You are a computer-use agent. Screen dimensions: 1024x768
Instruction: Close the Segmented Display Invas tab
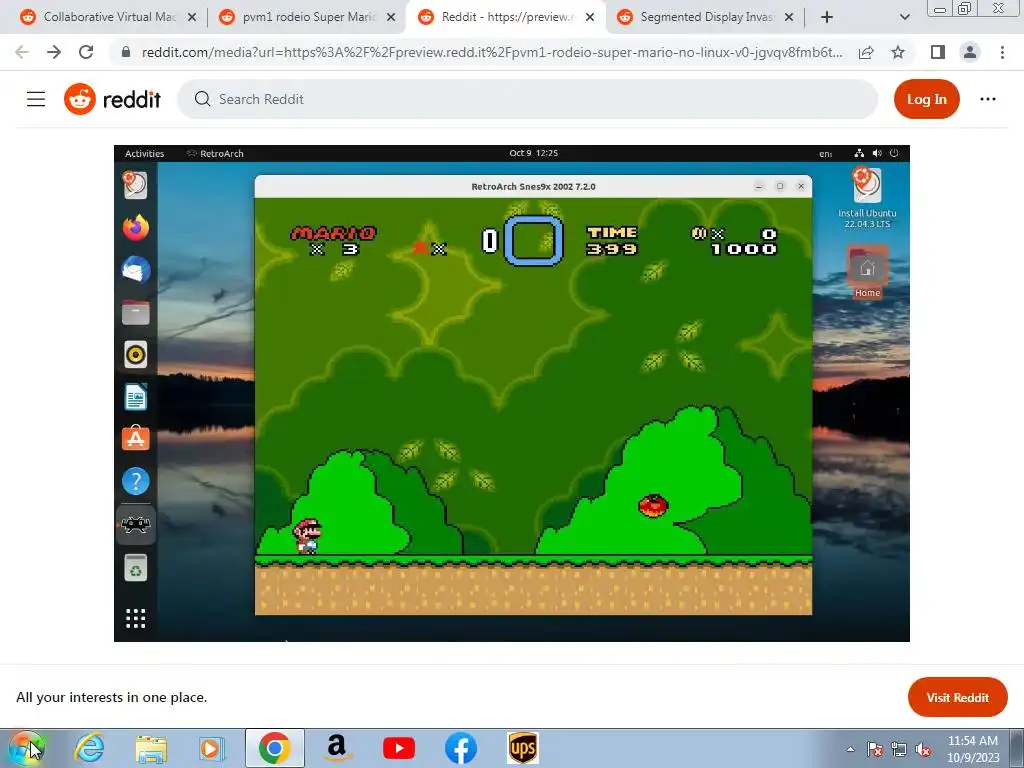789,18
